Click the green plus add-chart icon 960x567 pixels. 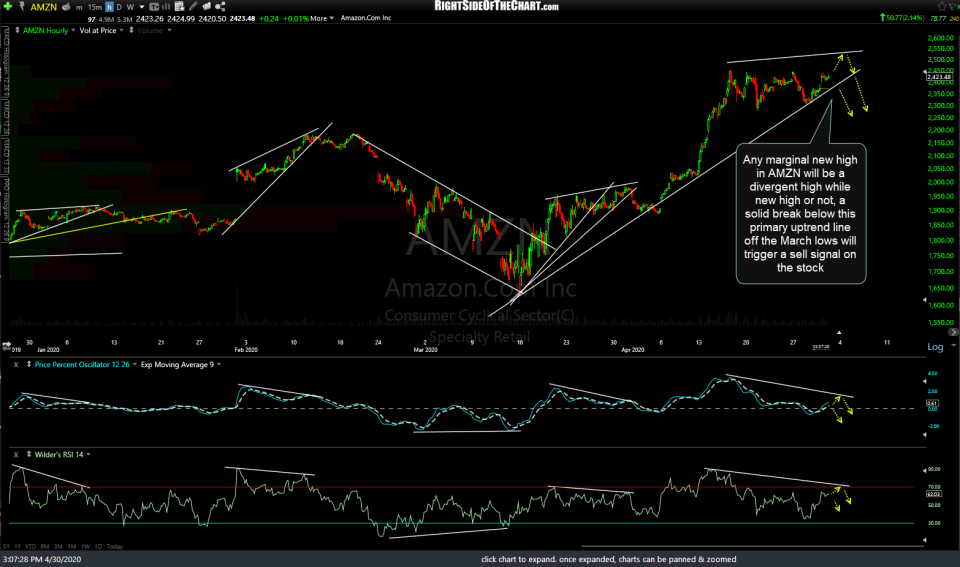pyautogui.click(x=8, y=7)
